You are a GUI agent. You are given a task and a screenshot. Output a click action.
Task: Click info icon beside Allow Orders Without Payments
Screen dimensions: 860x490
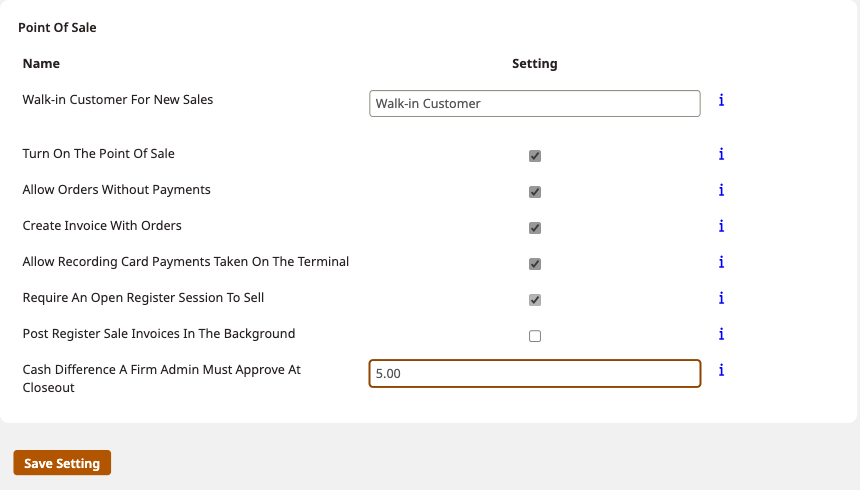(721, 190)
